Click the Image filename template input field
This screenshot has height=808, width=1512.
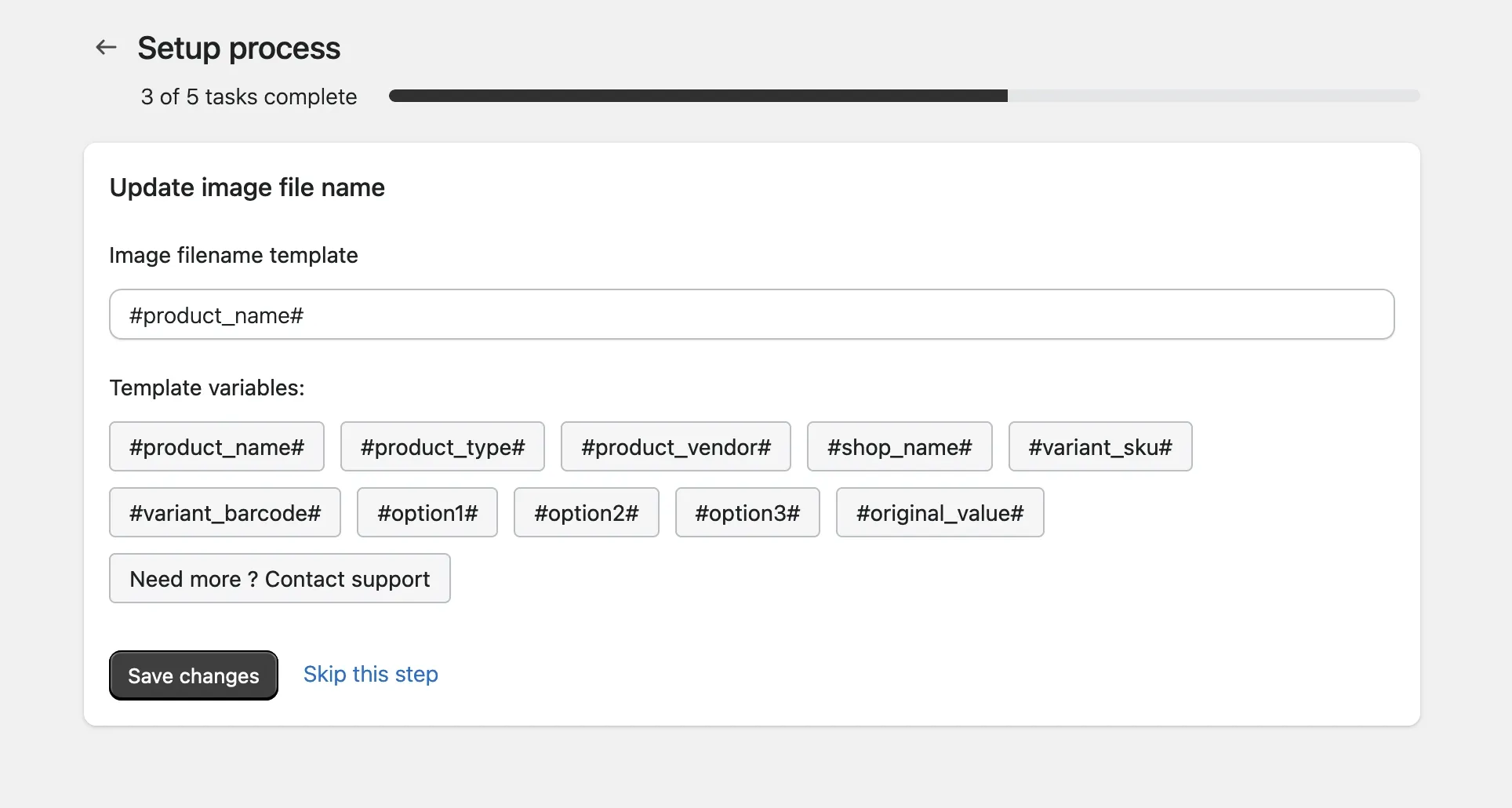pyautogui.click(x=751, y=315)
